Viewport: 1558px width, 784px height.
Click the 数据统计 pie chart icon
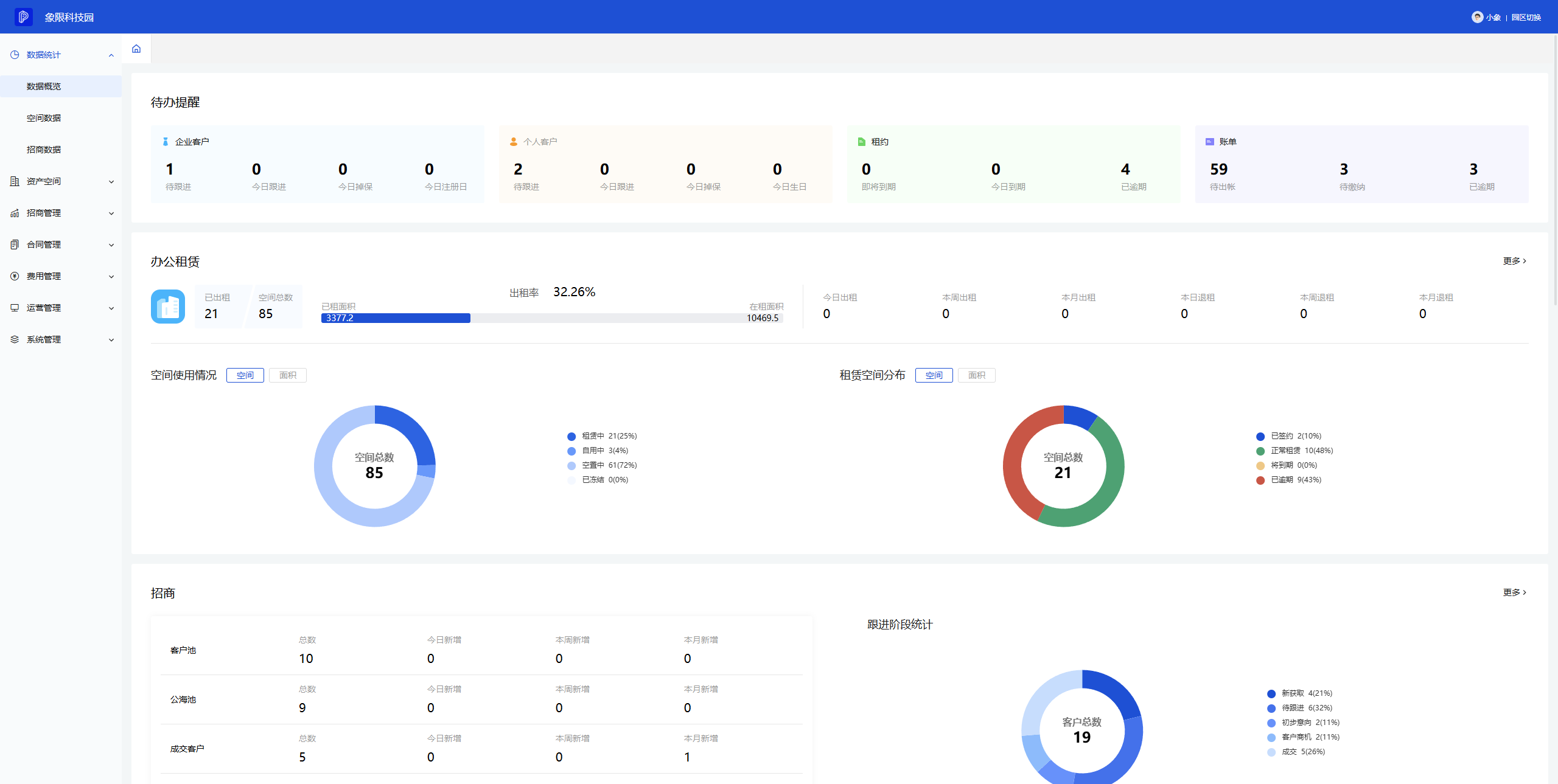point(15,55)
